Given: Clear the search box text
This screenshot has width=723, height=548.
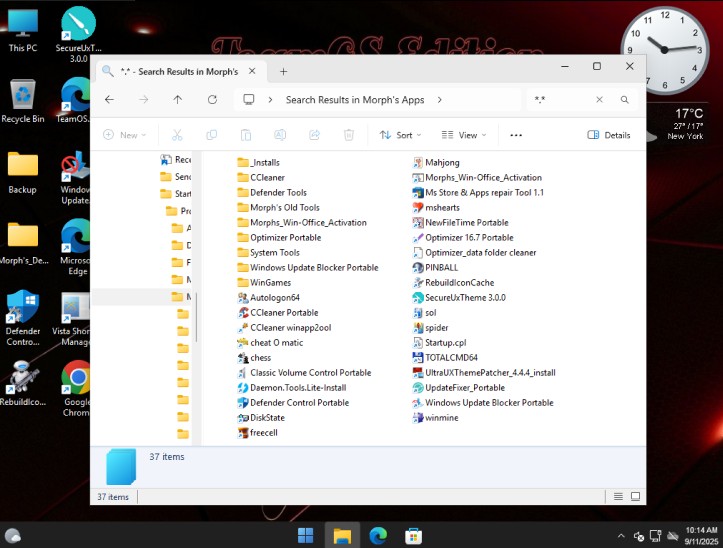Looking at the screenshot, I should pyautogui.click(x=599, y=100).
